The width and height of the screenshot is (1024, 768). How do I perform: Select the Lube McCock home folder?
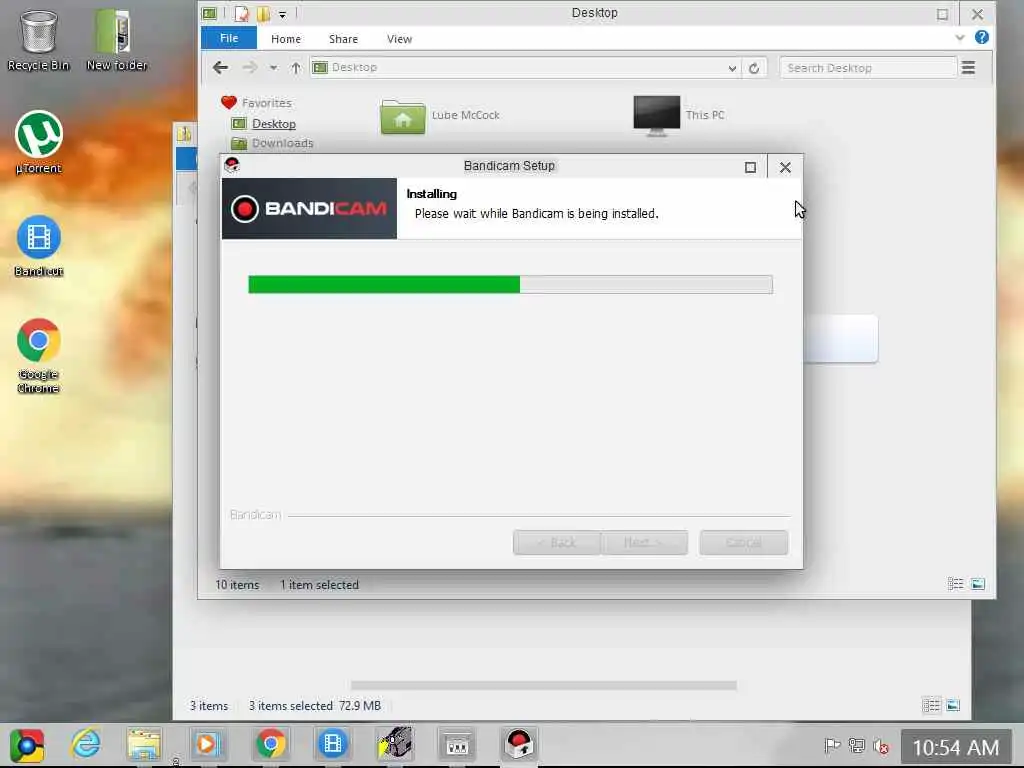[x=441, y=116]
